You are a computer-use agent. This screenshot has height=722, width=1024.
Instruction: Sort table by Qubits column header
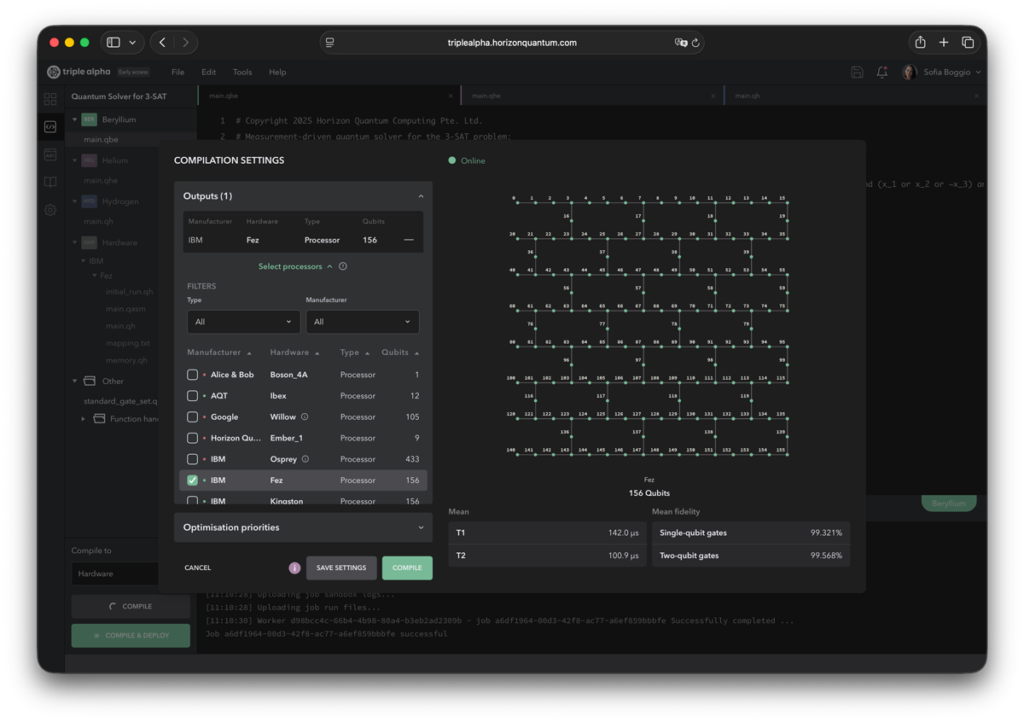(400, 353)
